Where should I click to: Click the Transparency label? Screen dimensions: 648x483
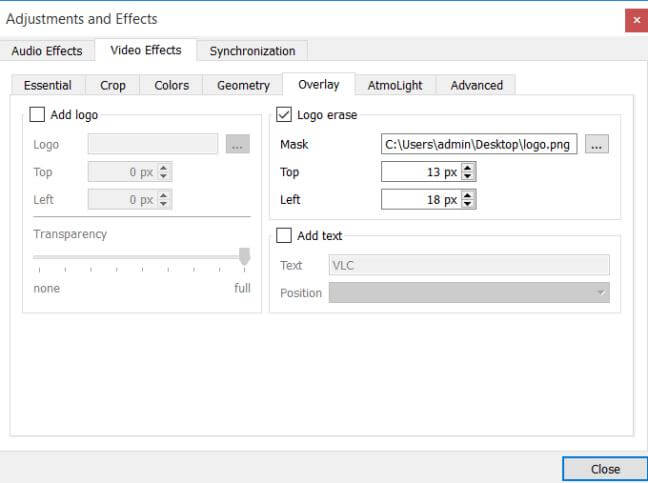tap(70, 234)
